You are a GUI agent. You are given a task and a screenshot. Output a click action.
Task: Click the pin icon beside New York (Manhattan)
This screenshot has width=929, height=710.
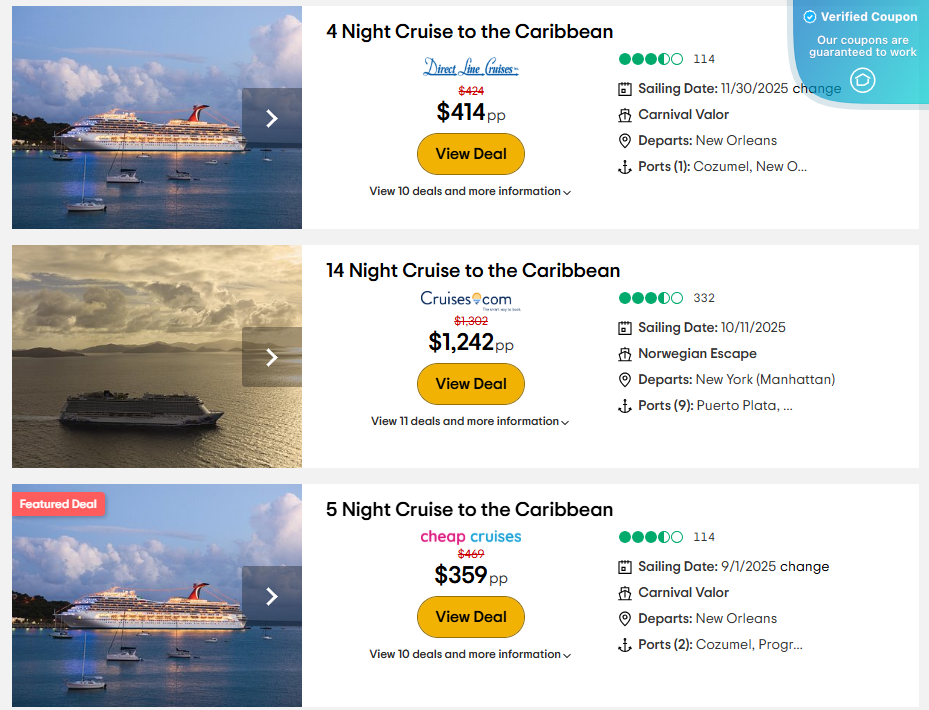(624, 379)
